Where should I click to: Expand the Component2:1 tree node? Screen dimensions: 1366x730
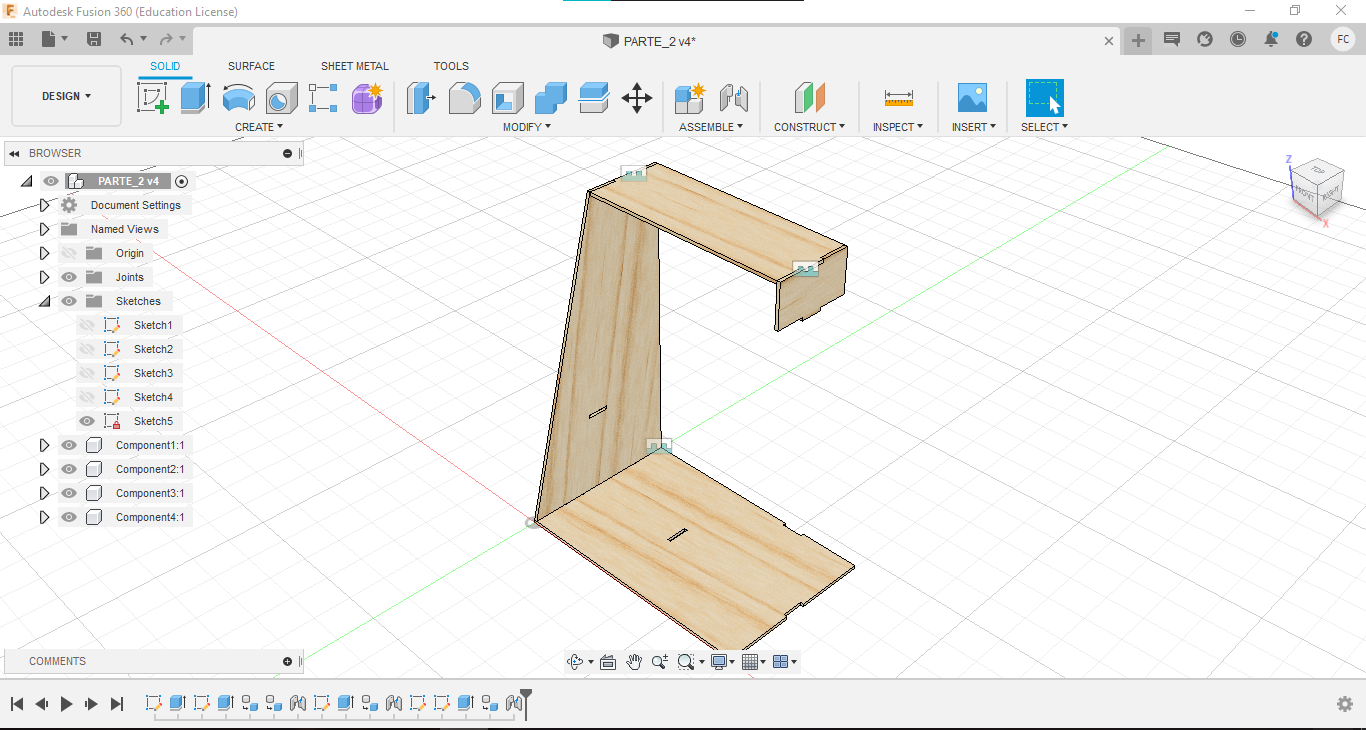click(44, 469)
